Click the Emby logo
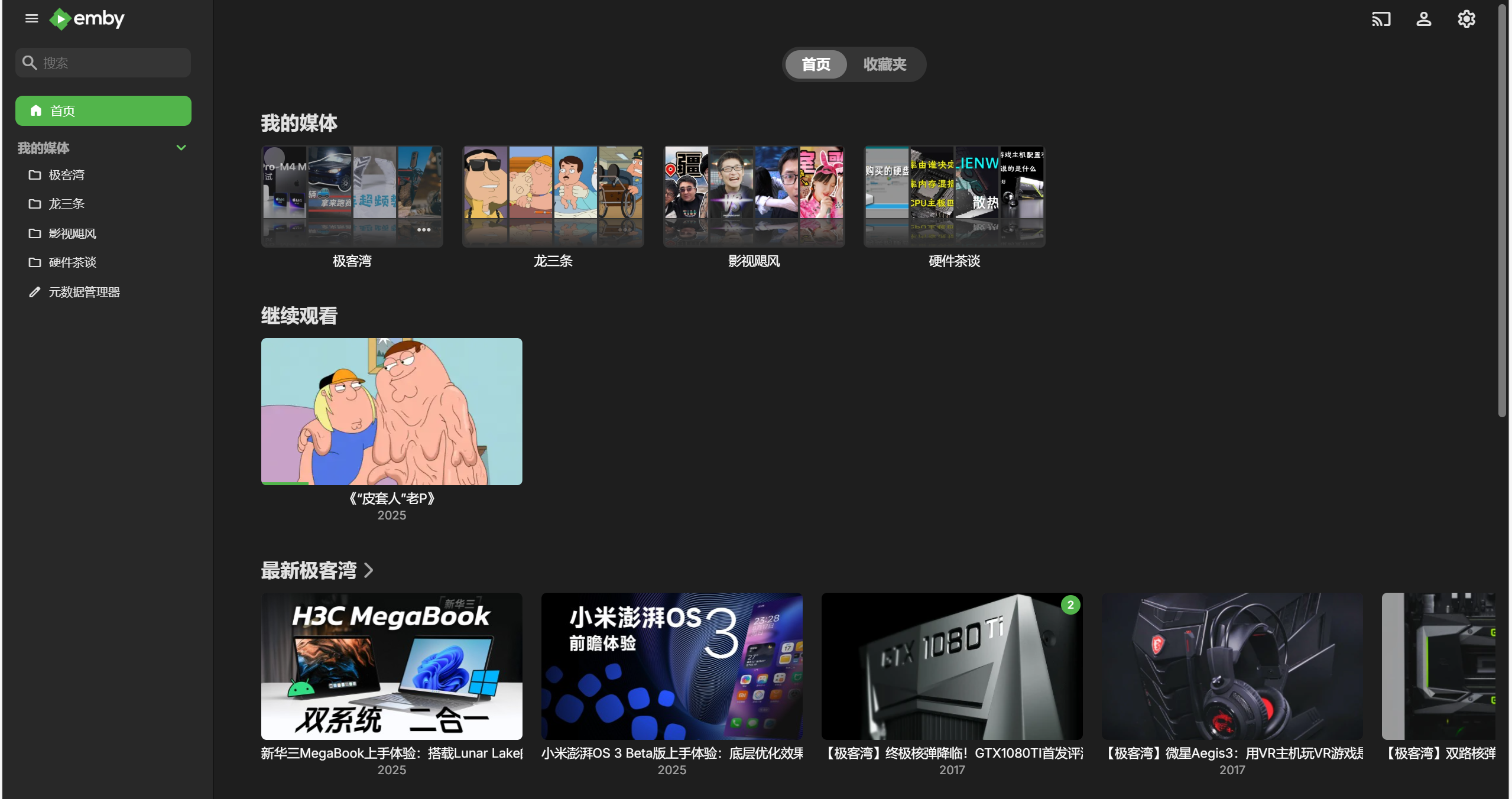Screen dimensions: 1512x799 87,19
